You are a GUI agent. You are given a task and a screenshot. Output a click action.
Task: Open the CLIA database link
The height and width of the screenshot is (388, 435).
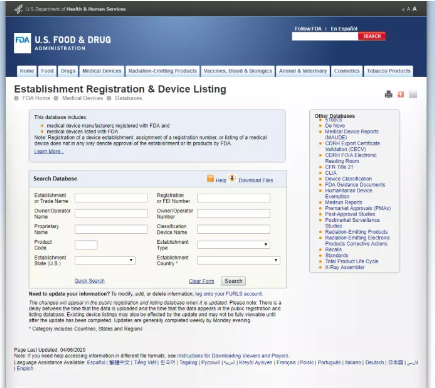[331, 173]
